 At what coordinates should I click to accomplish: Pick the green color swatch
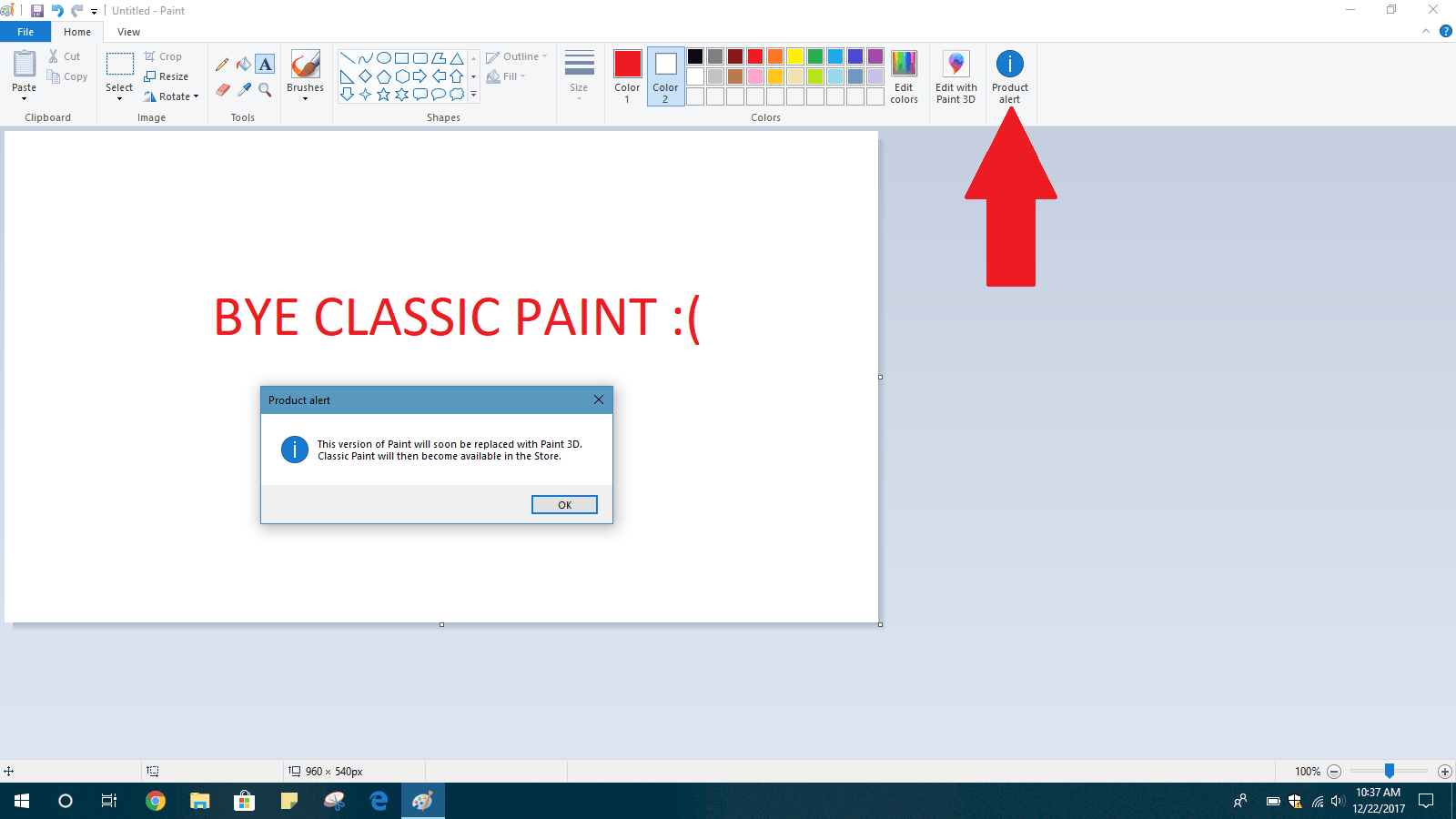click(x=815, y=56)
